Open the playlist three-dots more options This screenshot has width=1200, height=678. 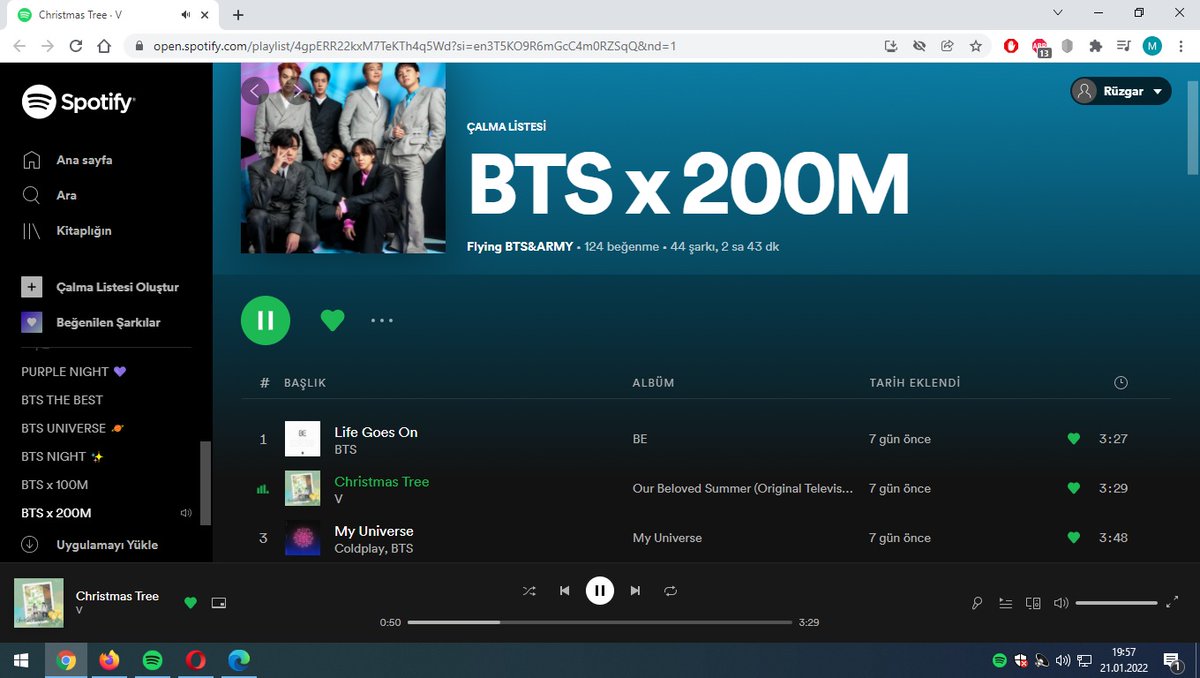[382, 320]
